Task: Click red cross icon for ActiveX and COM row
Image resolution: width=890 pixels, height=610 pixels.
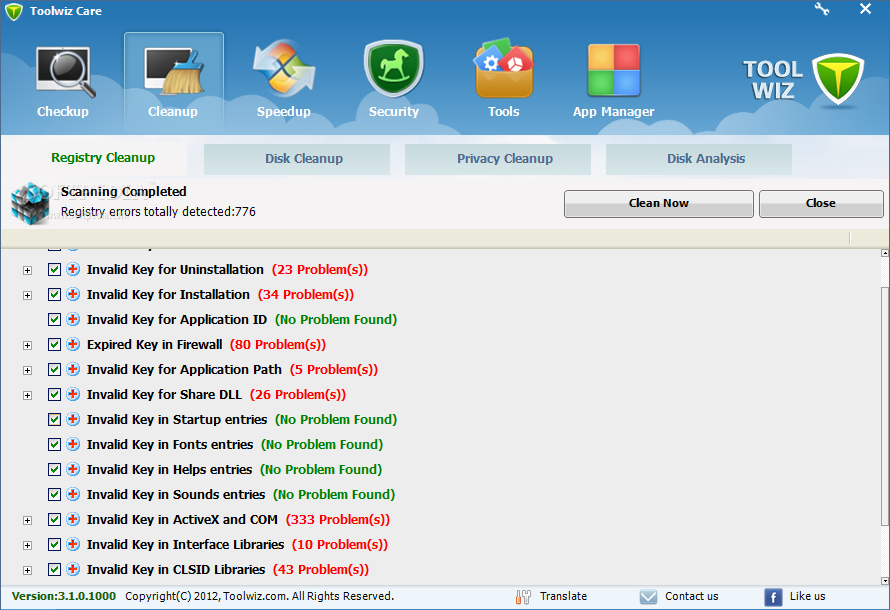Action: tap(73, 519)
